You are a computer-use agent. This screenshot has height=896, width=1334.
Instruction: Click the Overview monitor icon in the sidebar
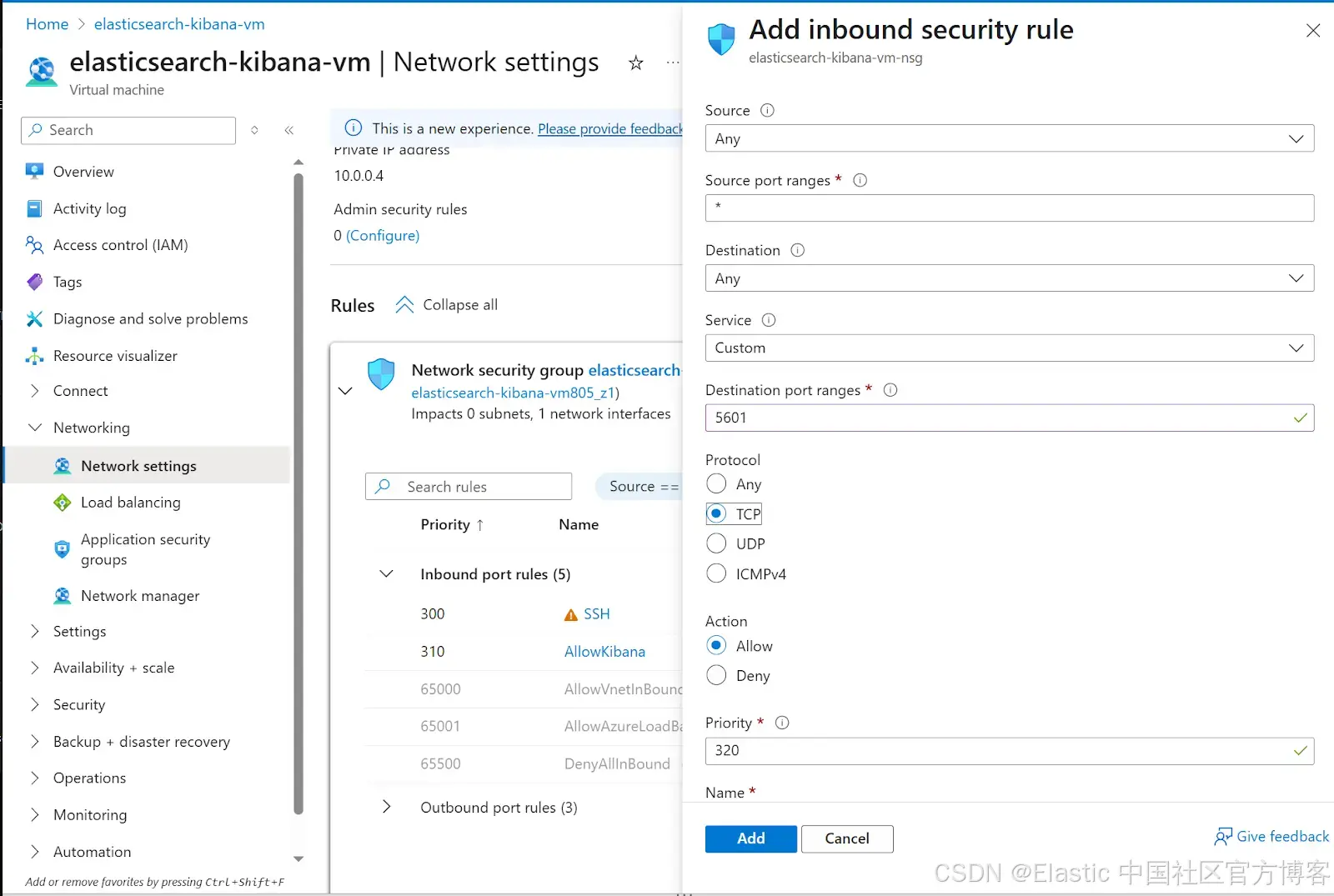34,171
